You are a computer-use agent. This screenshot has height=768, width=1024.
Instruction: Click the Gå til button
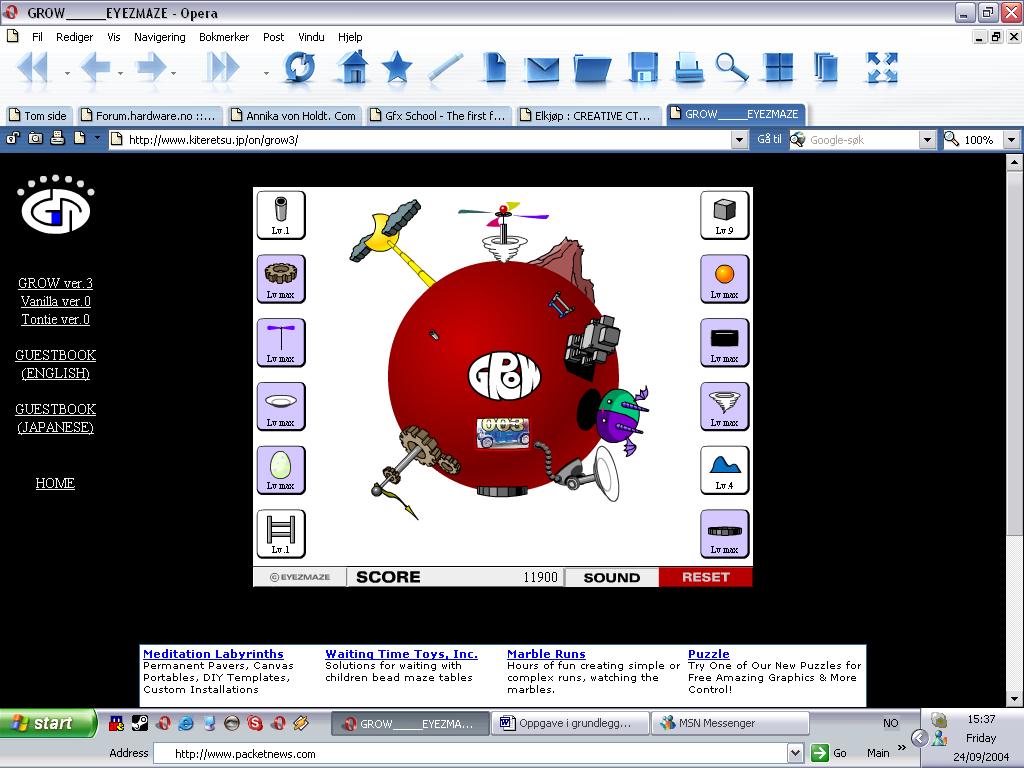click(769, 139)
